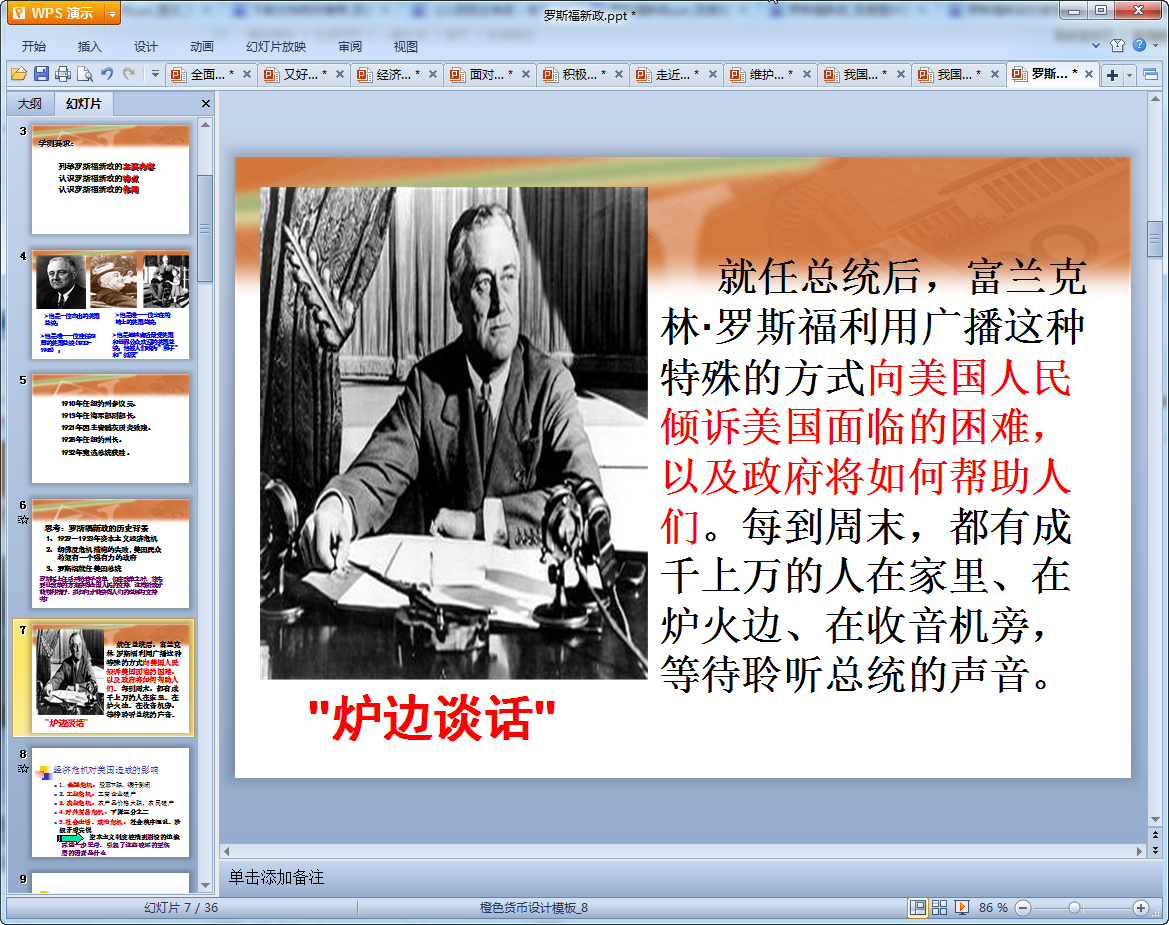Go to previous slide double-arrow button
Screen dimensions: 1169x925
click(1156, 836)
